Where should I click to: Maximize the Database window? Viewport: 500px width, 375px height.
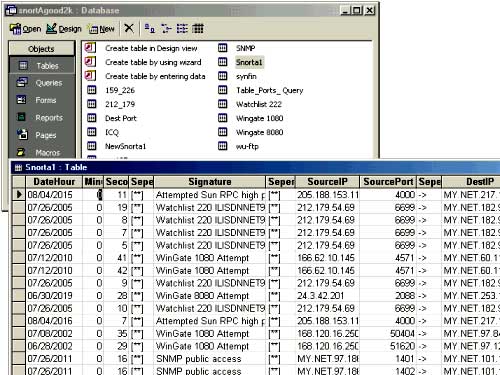pos(357,11)
